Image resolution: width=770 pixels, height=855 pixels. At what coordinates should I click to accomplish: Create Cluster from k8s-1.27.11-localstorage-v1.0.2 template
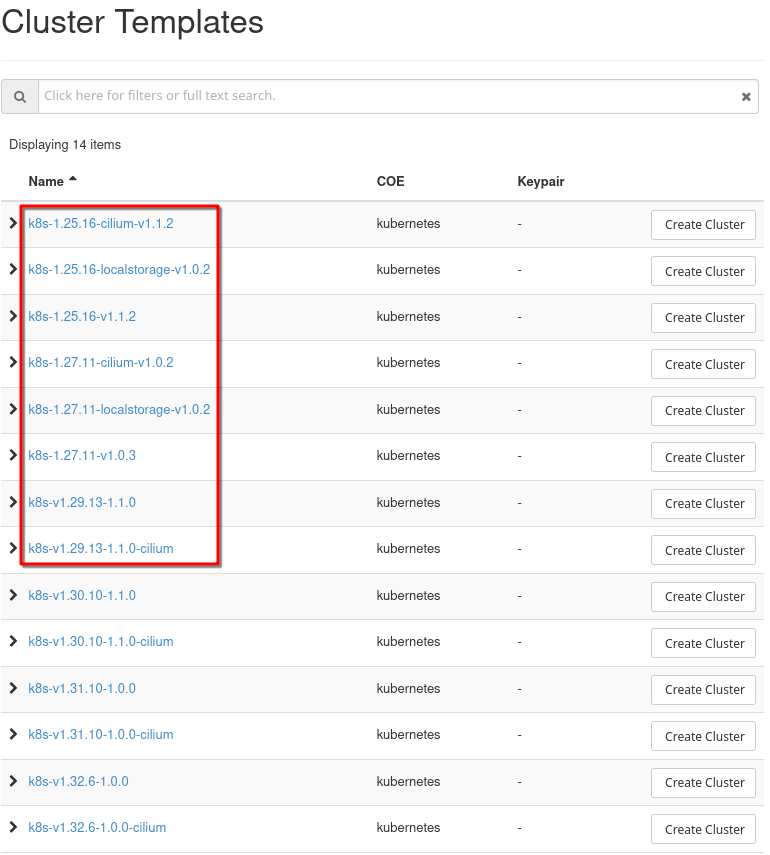pyautogui.click(x=704, y=411)
